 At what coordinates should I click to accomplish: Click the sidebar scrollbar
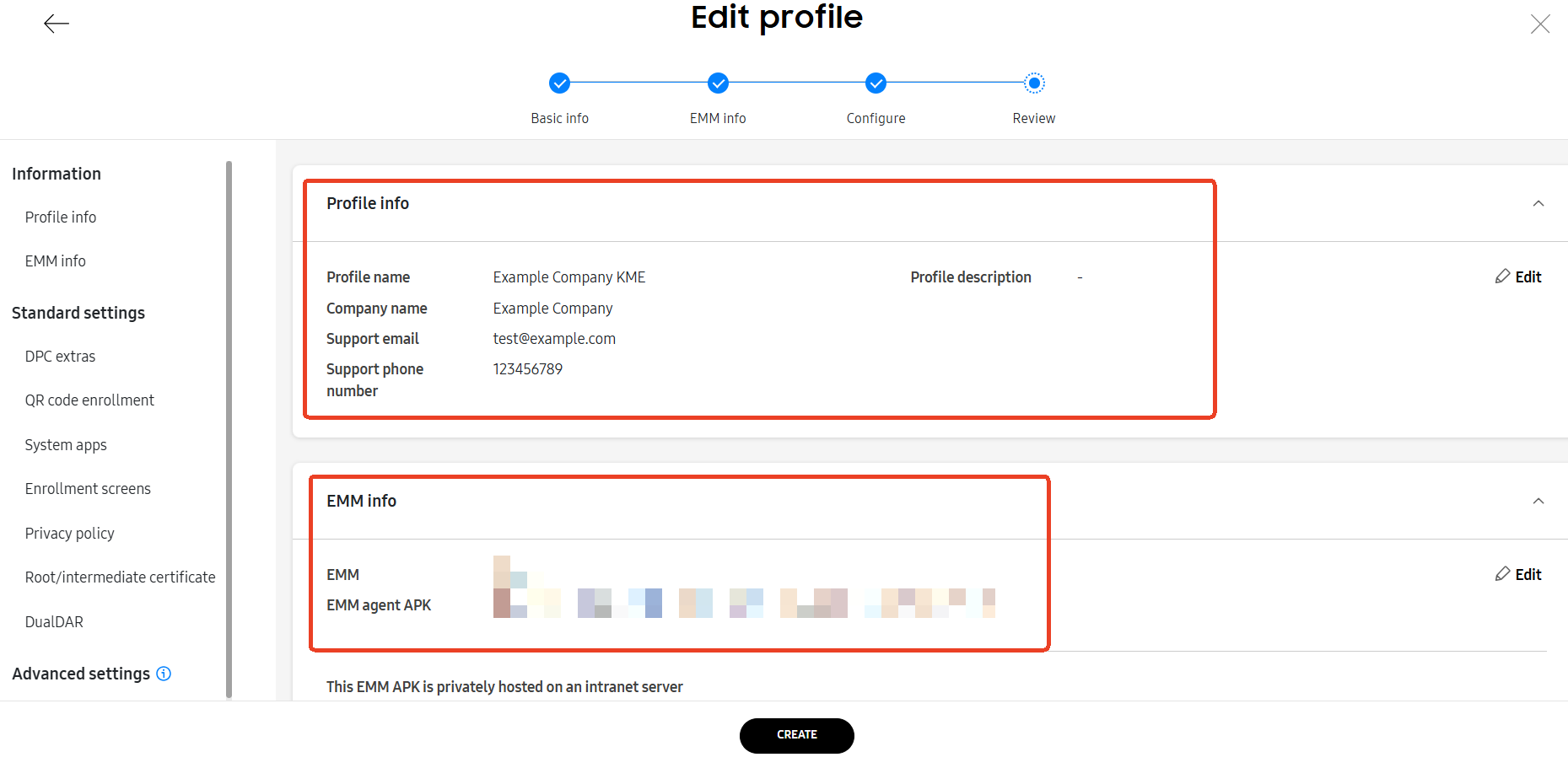point(229,422)
